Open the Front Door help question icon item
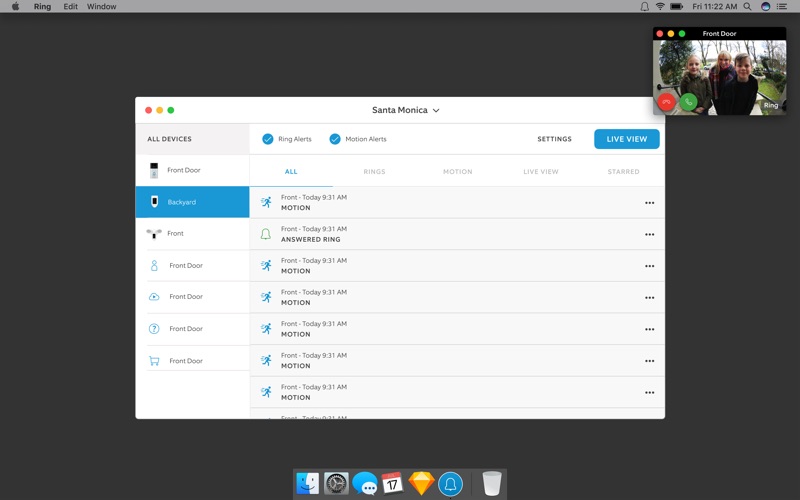The width and height of the screenshot is (800, 500). (154, 329)
